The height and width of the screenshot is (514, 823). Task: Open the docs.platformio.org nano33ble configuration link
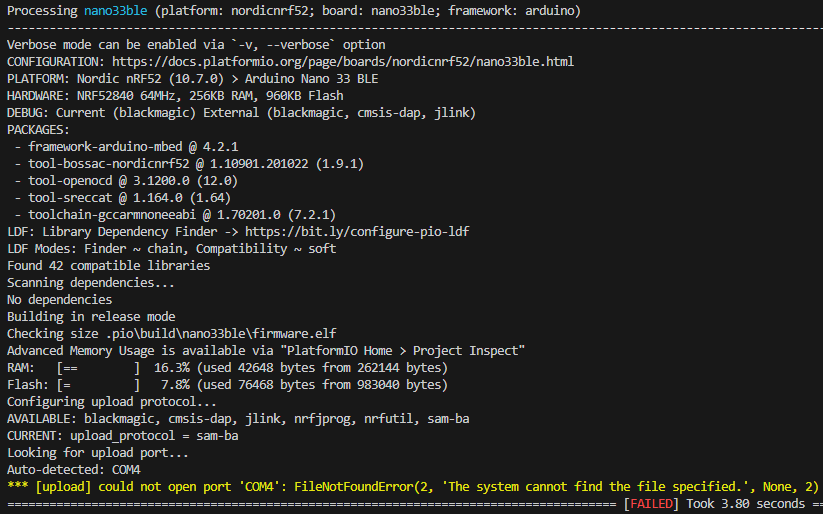coord(343,62)
